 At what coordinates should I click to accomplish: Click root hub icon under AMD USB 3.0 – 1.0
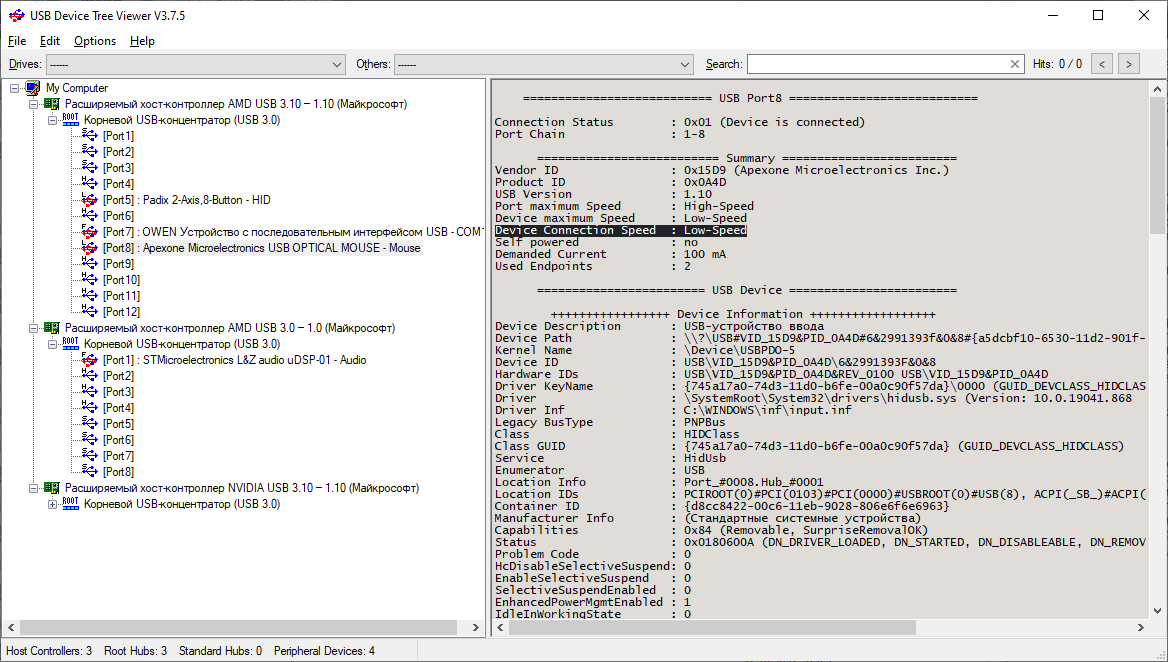[71, 344]
